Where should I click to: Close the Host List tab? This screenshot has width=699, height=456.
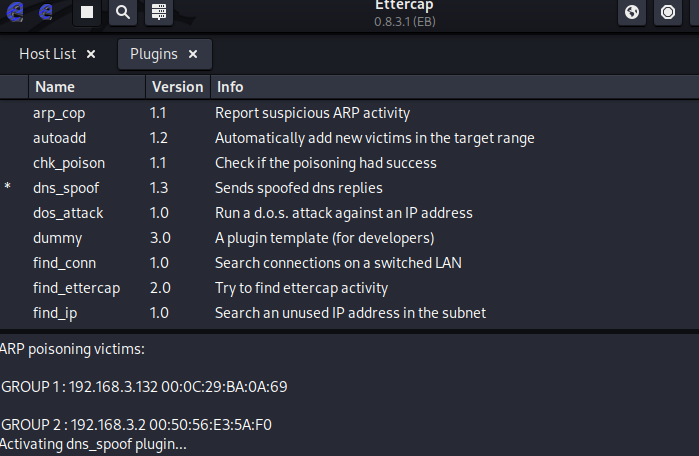click(x=91, y=54)
